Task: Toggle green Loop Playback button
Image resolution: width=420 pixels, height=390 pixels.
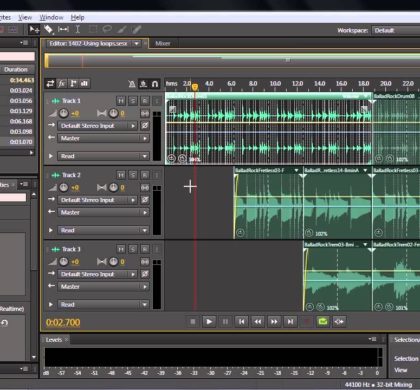Action: pos(323,321)
